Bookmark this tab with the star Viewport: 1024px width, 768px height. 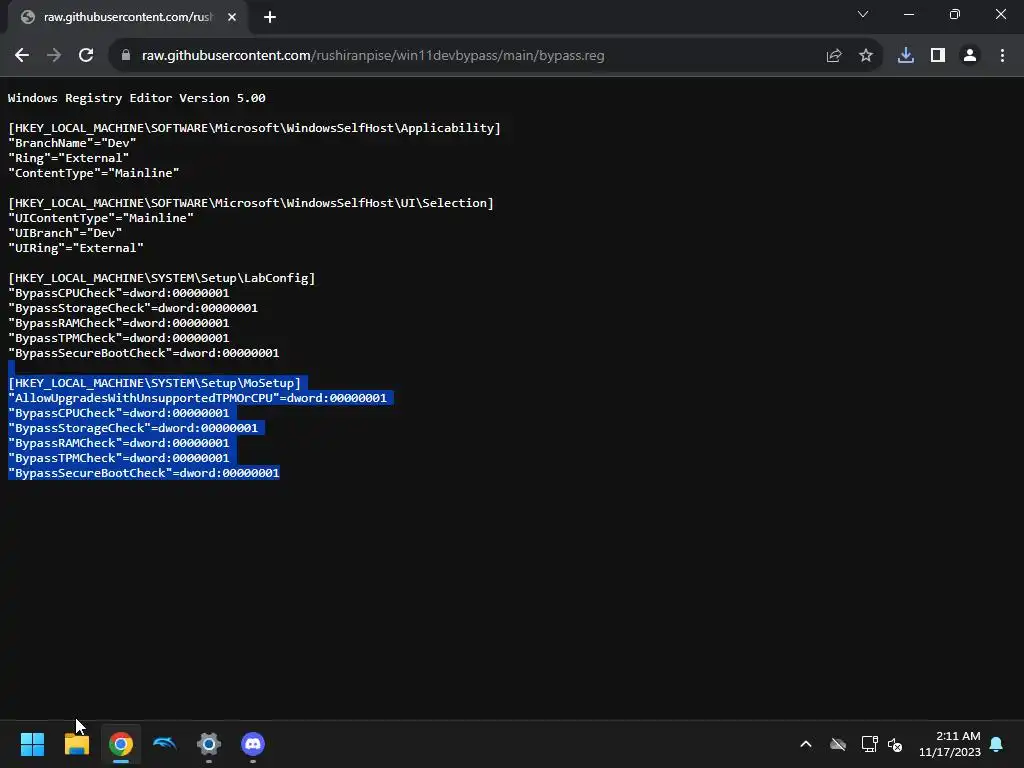click(865, 56)
